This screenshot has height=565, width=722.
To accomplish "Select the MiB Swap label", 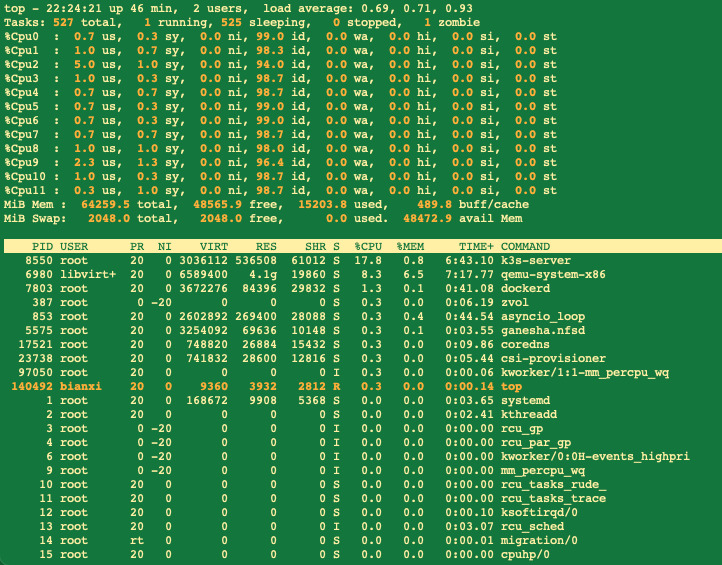I will [35, 219].
